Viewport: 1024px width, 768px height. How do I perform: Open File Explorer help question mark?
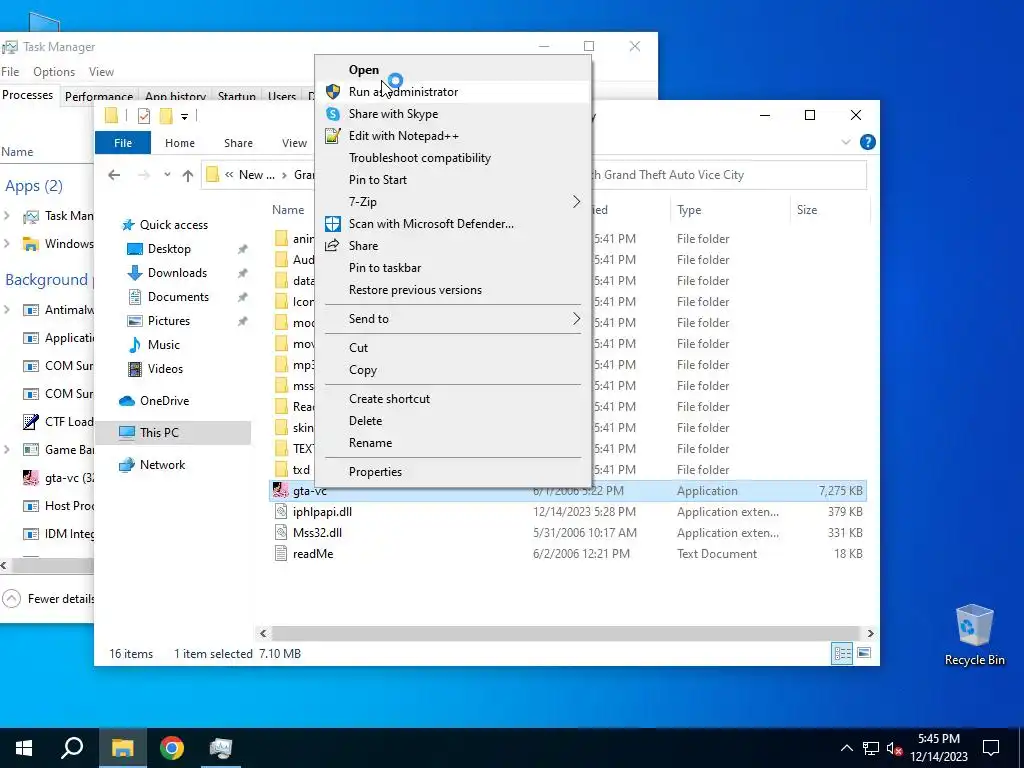867,142
